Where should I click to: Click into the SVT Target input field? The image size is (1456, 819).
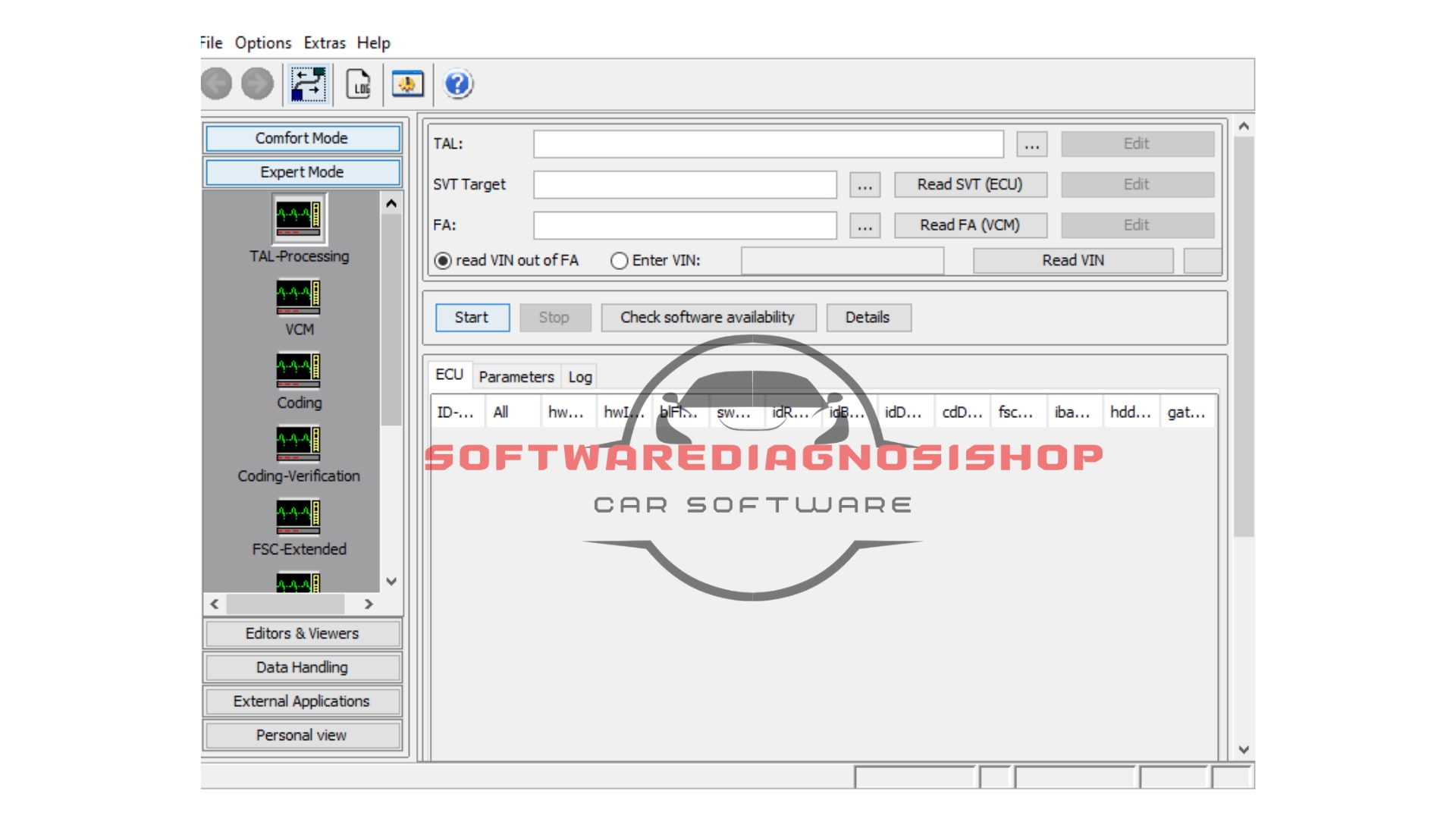click(685, 184)
